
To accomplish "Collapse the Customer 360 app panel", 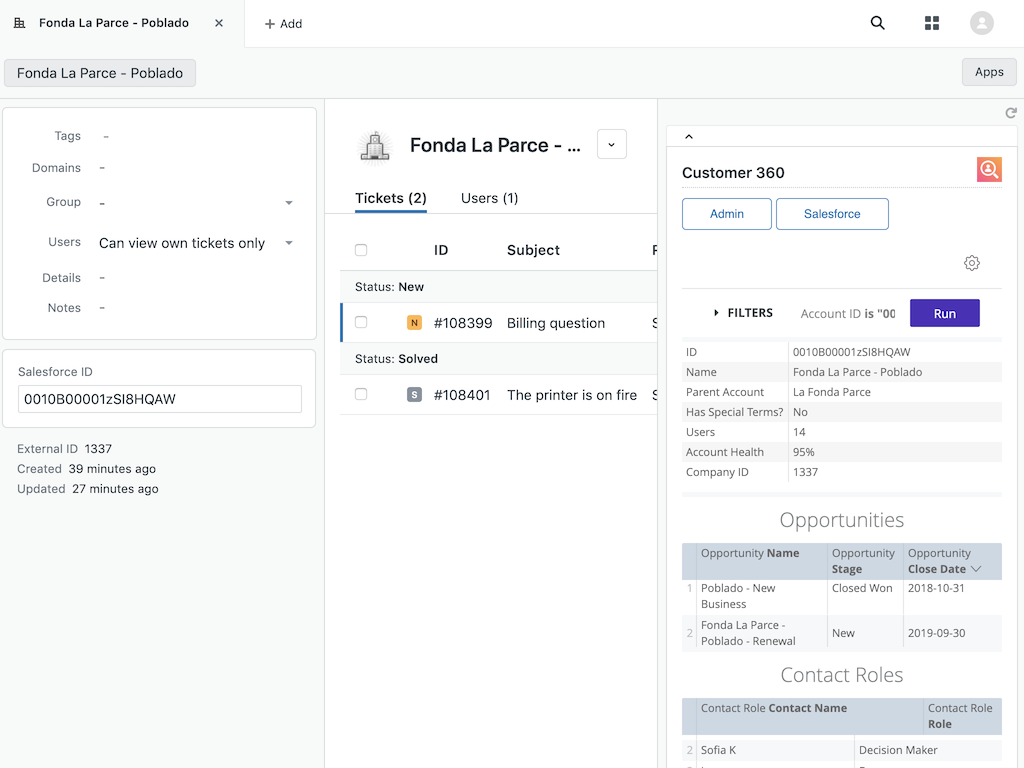I will (x=689, y=137).
